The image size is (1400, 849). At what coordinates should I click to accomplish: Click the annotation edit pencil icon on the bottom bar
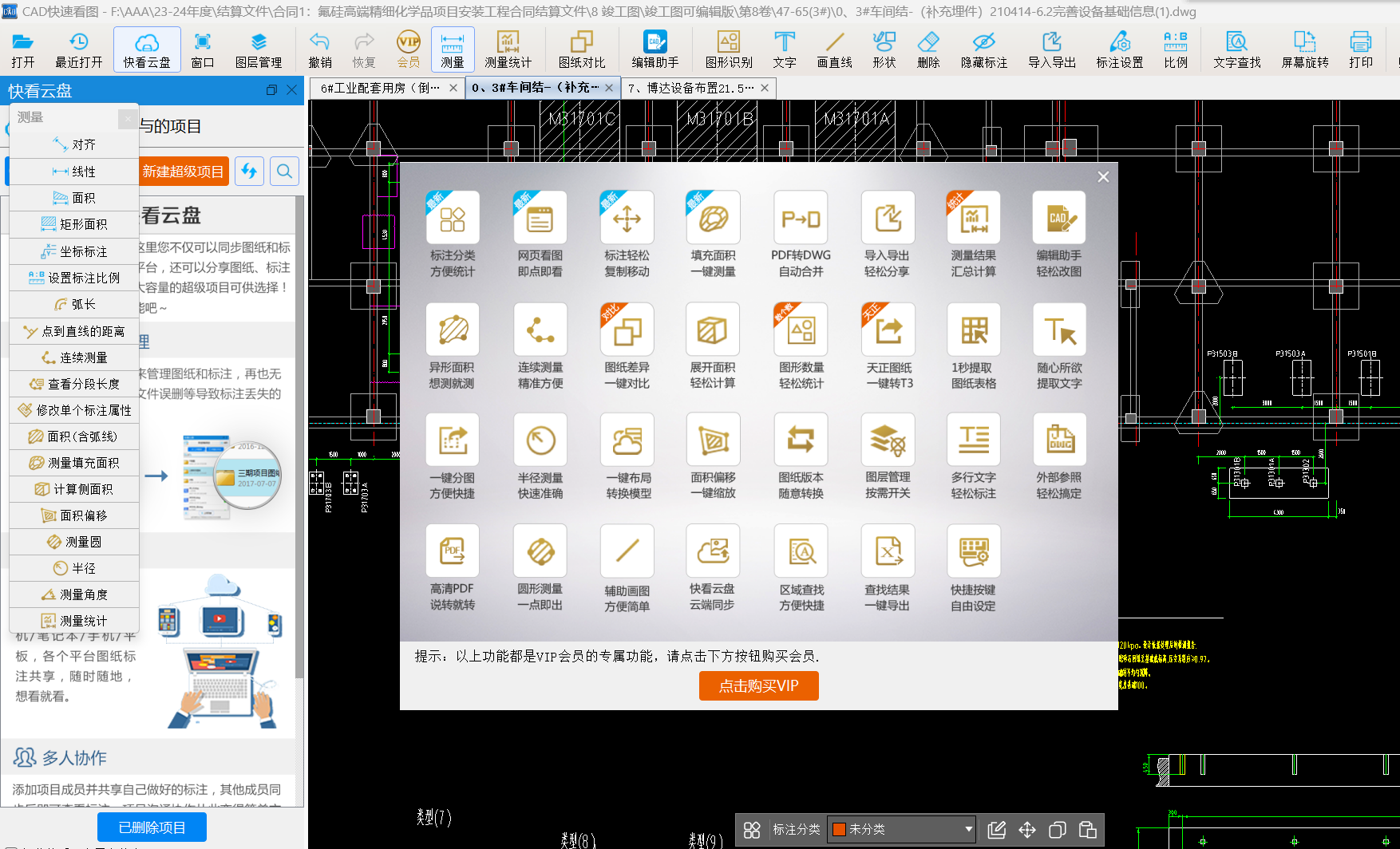(x=997, y=829)
